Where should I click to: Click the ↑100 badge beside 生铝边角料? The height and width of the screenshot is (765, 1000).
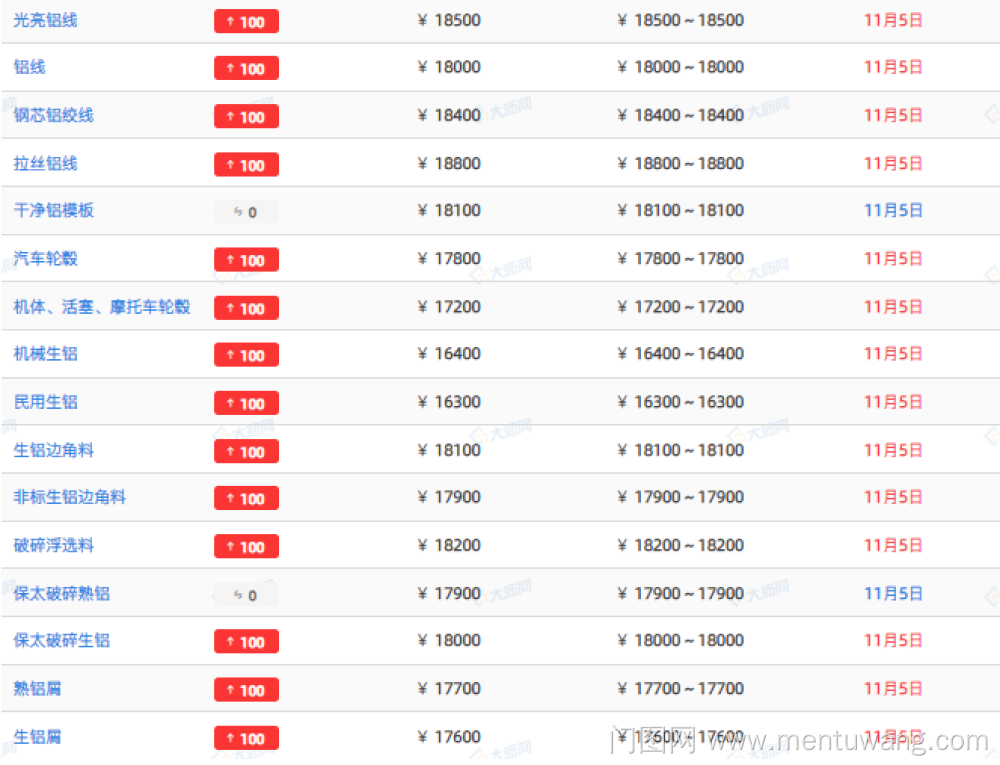(x=246, y=451)
